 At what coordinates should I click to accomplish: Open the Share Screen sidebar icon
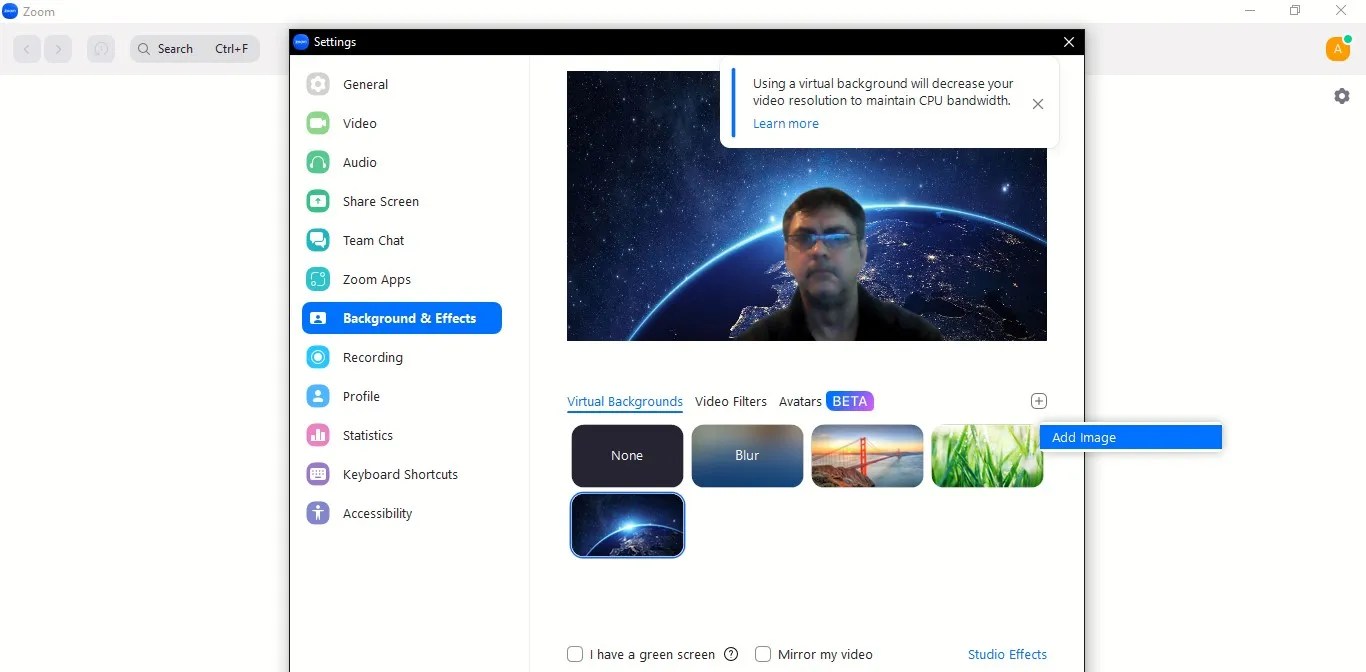point(318,201)
